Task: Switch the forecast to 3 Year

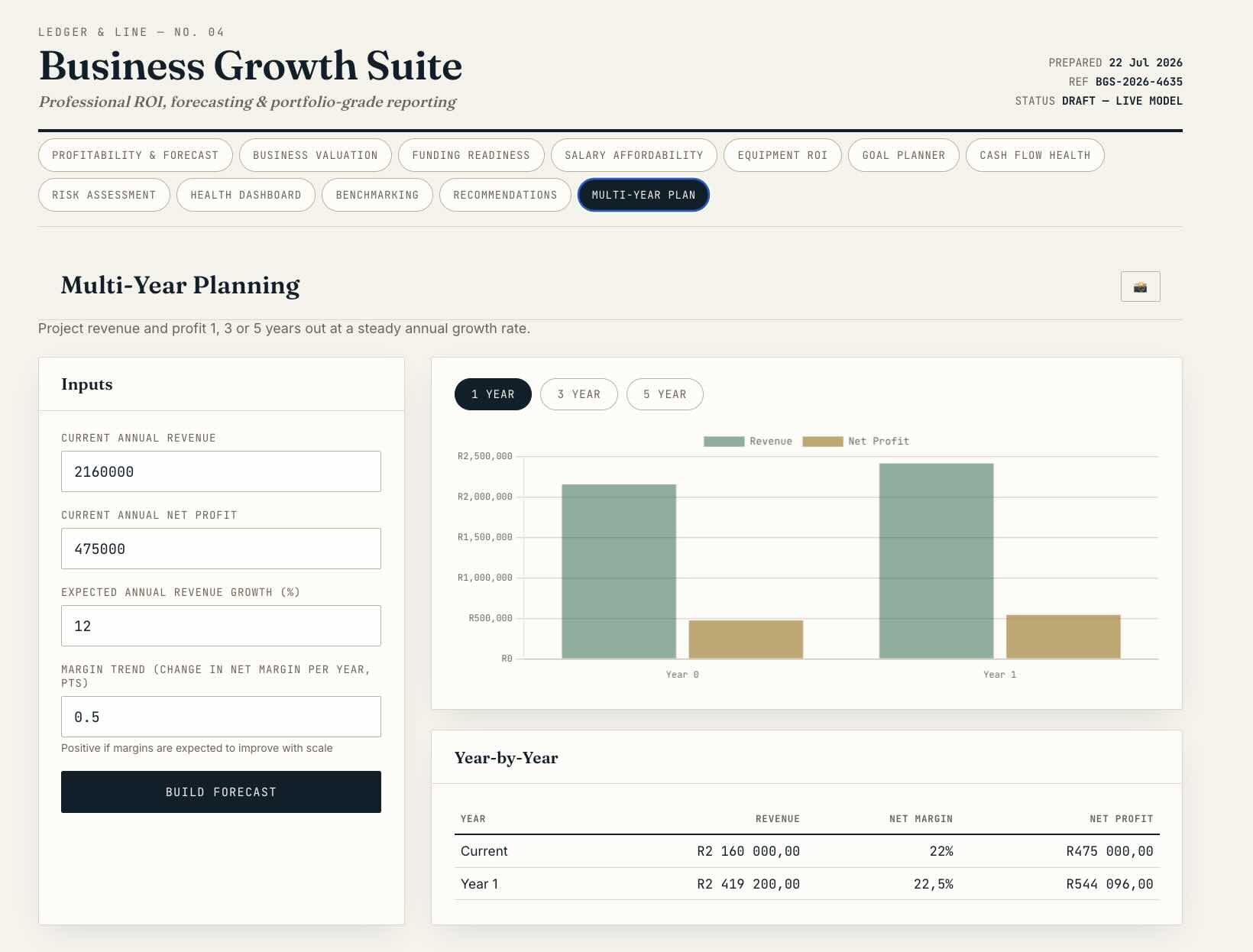Action: tap(579, 394)
